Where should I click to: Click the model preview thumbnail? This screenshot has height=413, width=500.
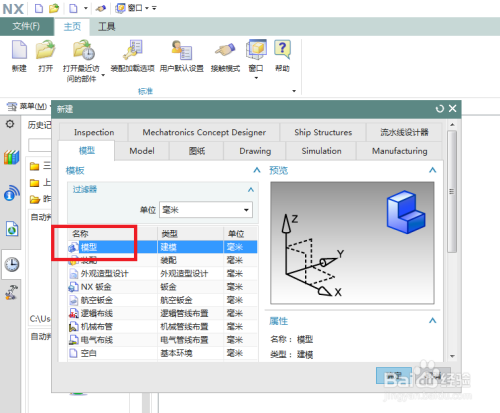pyautogui.click(x=352, y=243)
